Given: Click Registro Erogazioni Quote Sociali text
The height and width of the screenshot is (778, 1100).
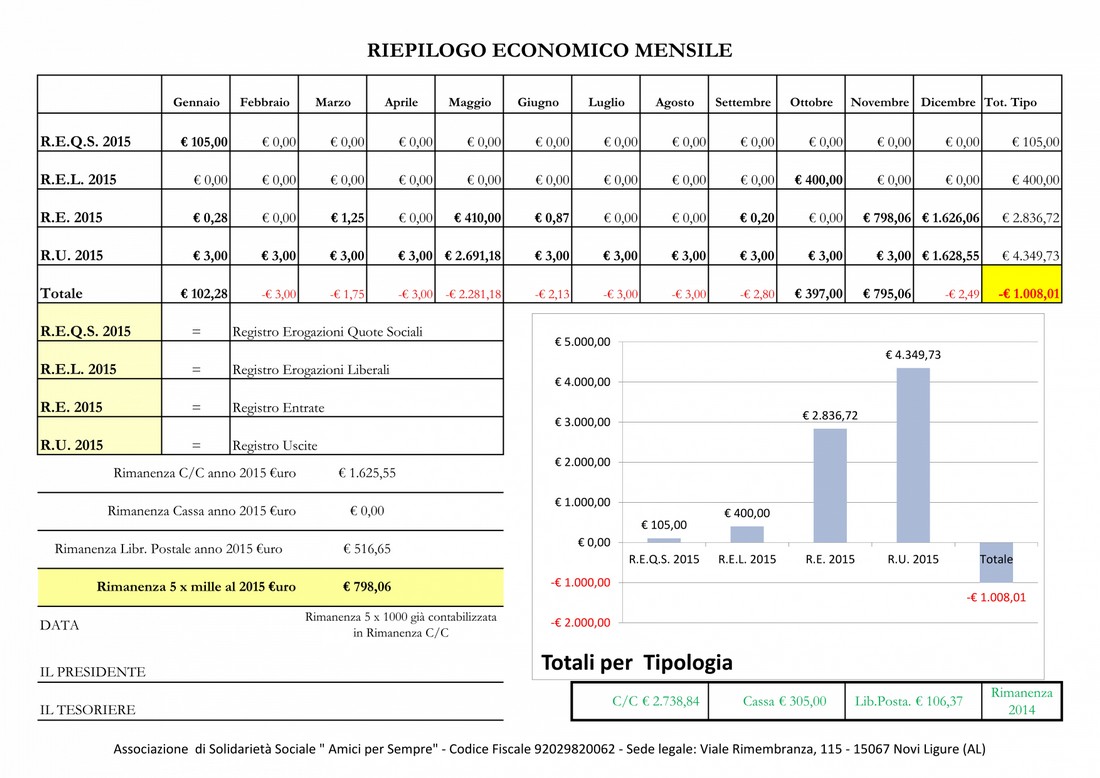Looking at the screenshot, I should (327, 332).
